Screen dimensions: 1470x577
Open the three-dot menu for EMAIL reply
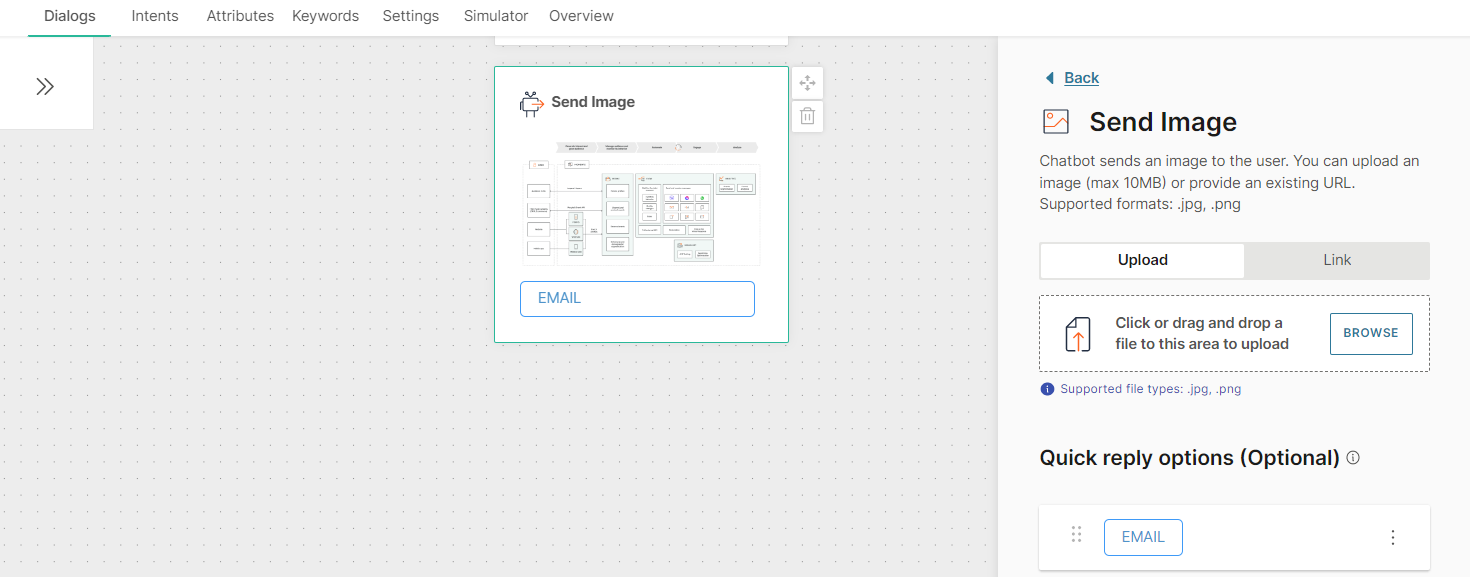(1393, 537)
